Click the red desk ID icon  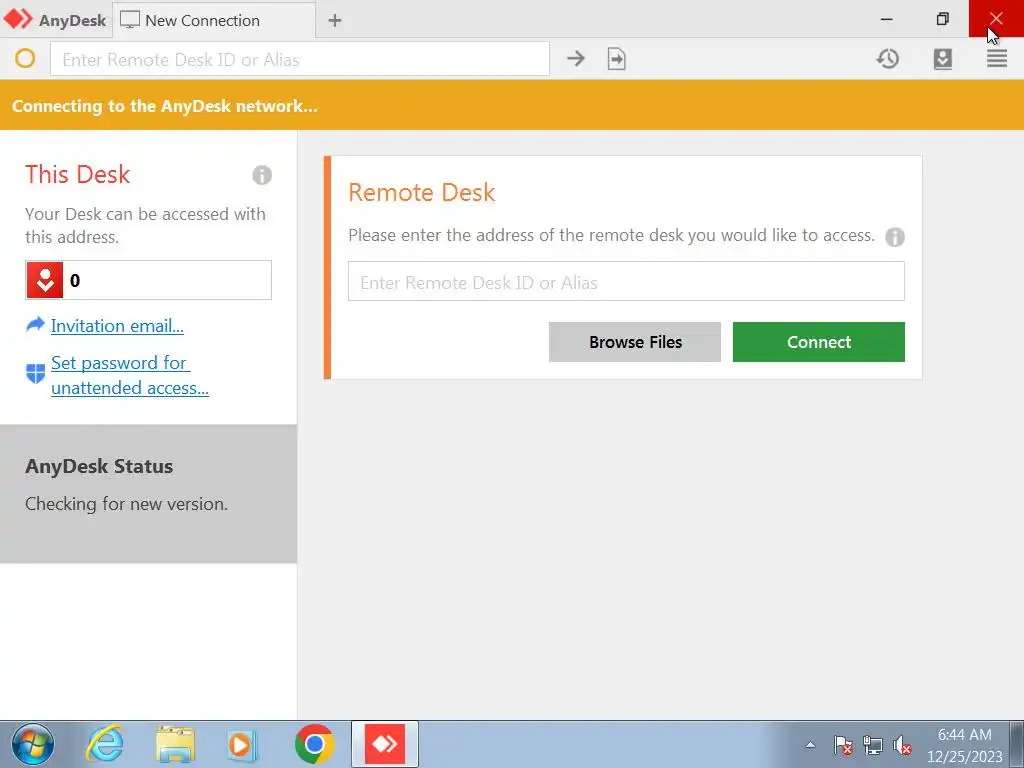coord(44,280)
